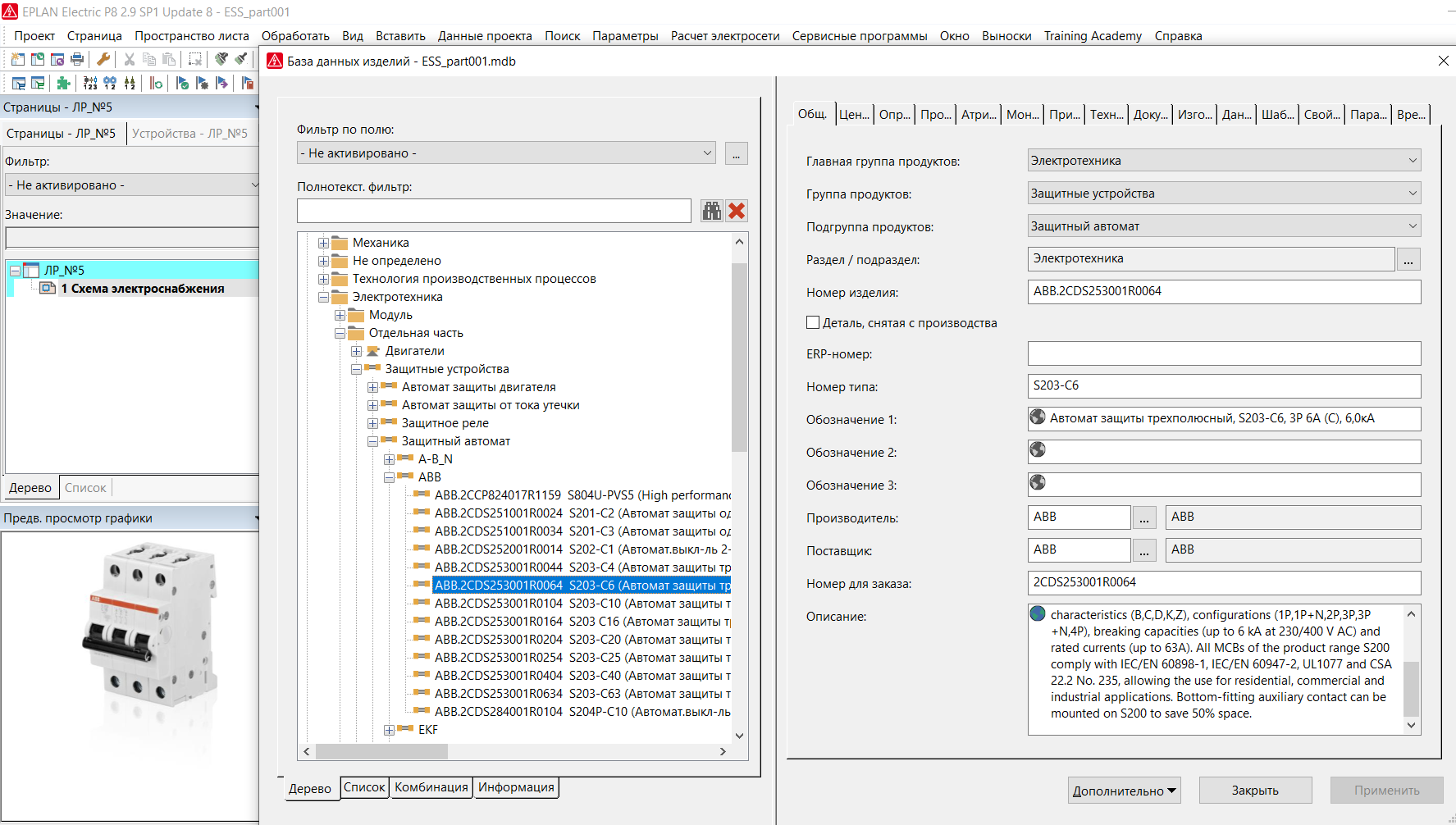Click the delete selection dashed-box icon
Image resolution: width=1456 pixels, height=825 pixels.
click(x=195, y=59)
